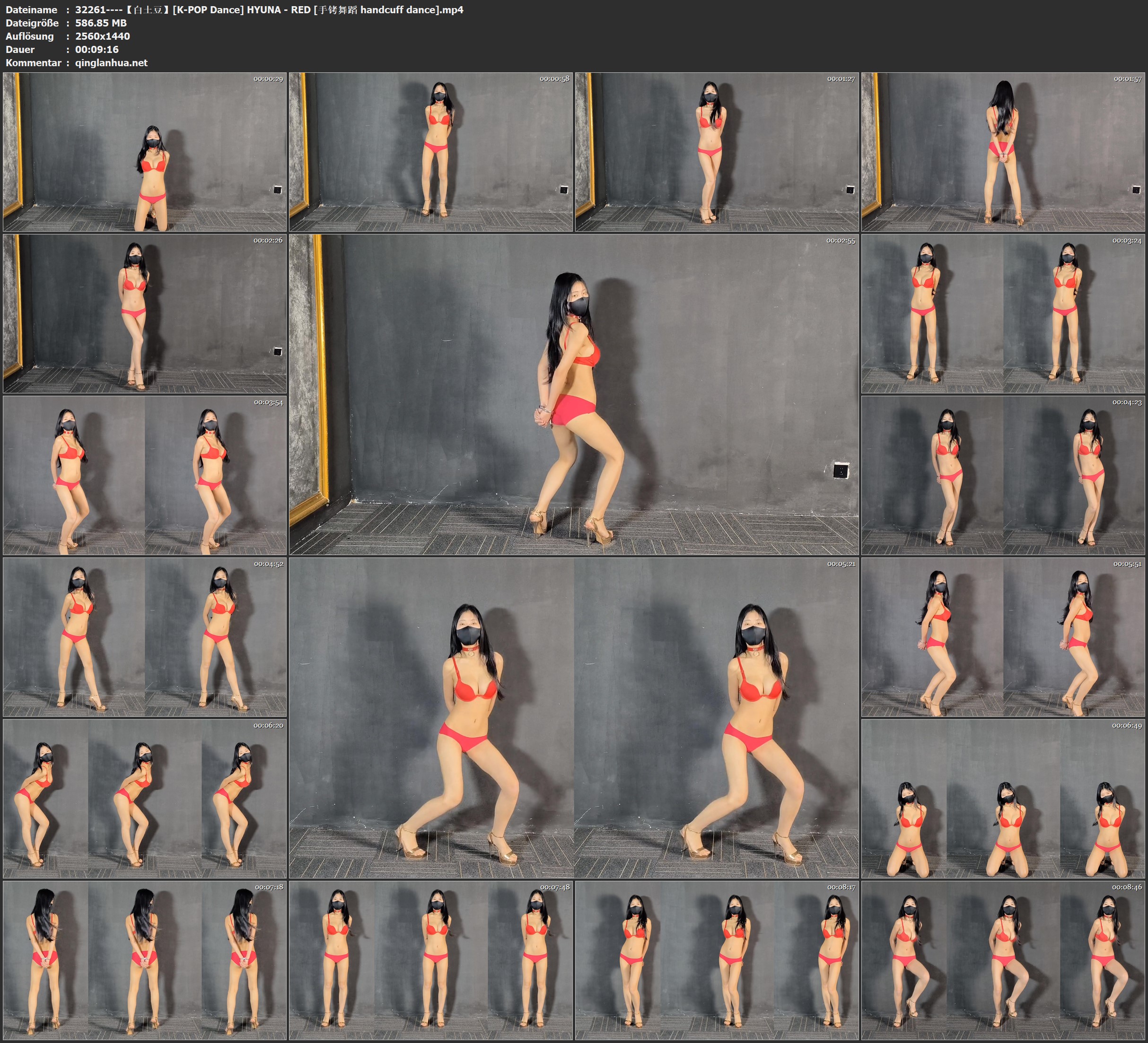Open the thumbnail marked 00:05:51
1148x1043 pixels.
click(1003, 637)
